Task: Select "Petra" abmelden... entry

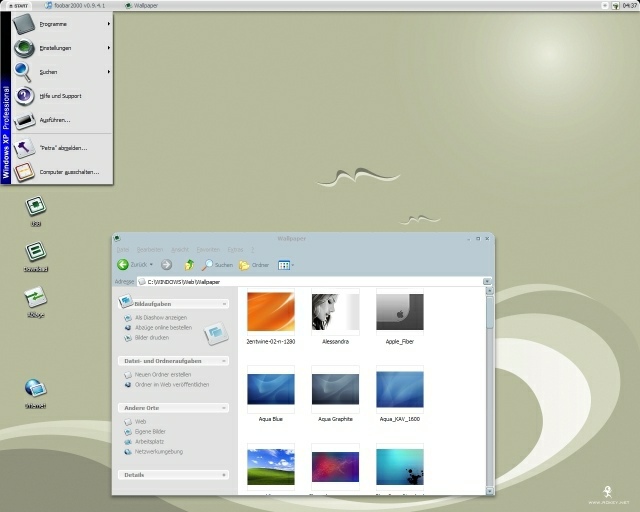Action: [62, 148]
